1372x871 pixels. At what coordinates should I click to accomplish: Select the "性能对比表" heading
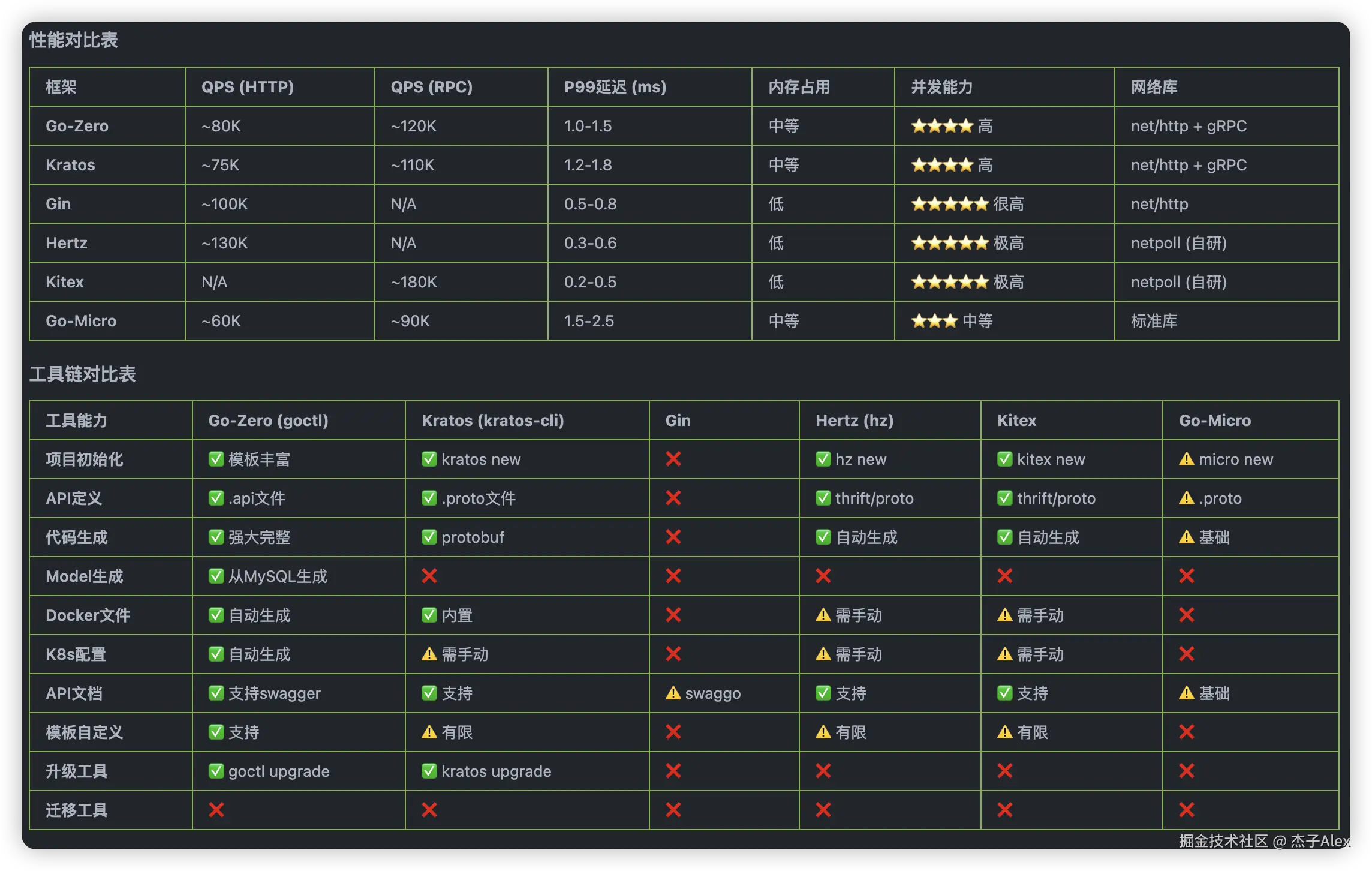[x=74, y=40]
